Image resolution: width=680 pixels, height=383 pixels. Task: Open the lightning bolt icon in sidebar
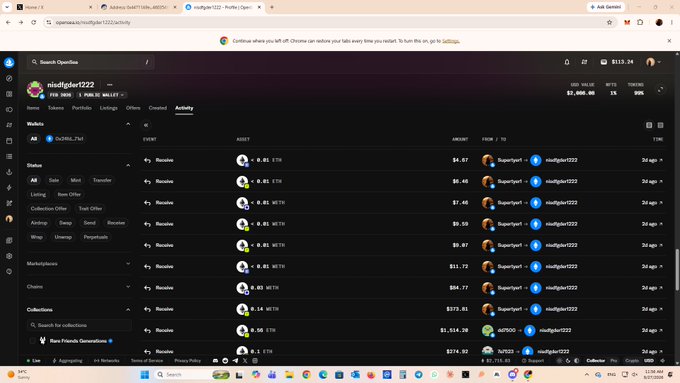pyautogui.click(x=9, y=187)
